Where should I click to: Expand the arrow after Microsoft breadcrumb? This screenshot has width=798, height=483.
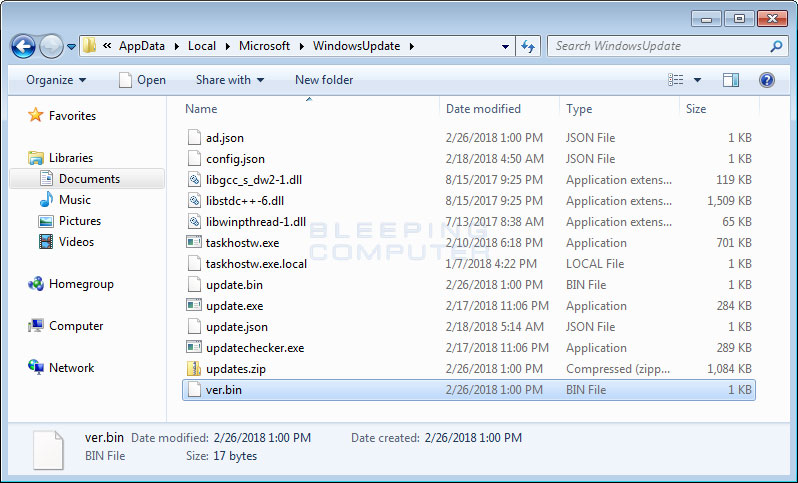click(x=301, y=46)
